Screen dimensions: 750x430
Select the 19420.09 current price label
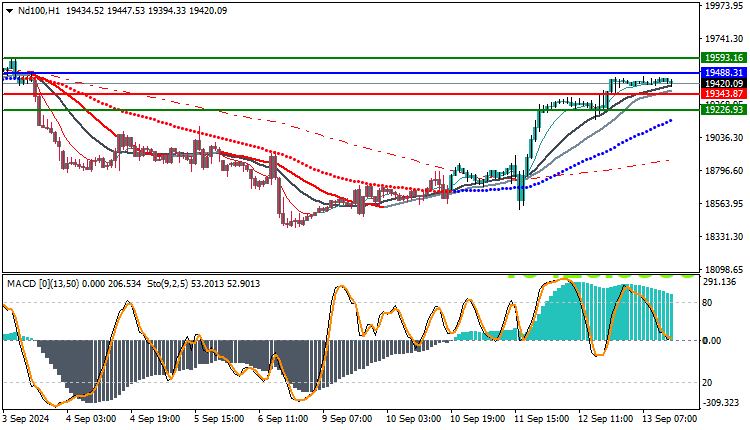tap(724, 84)
